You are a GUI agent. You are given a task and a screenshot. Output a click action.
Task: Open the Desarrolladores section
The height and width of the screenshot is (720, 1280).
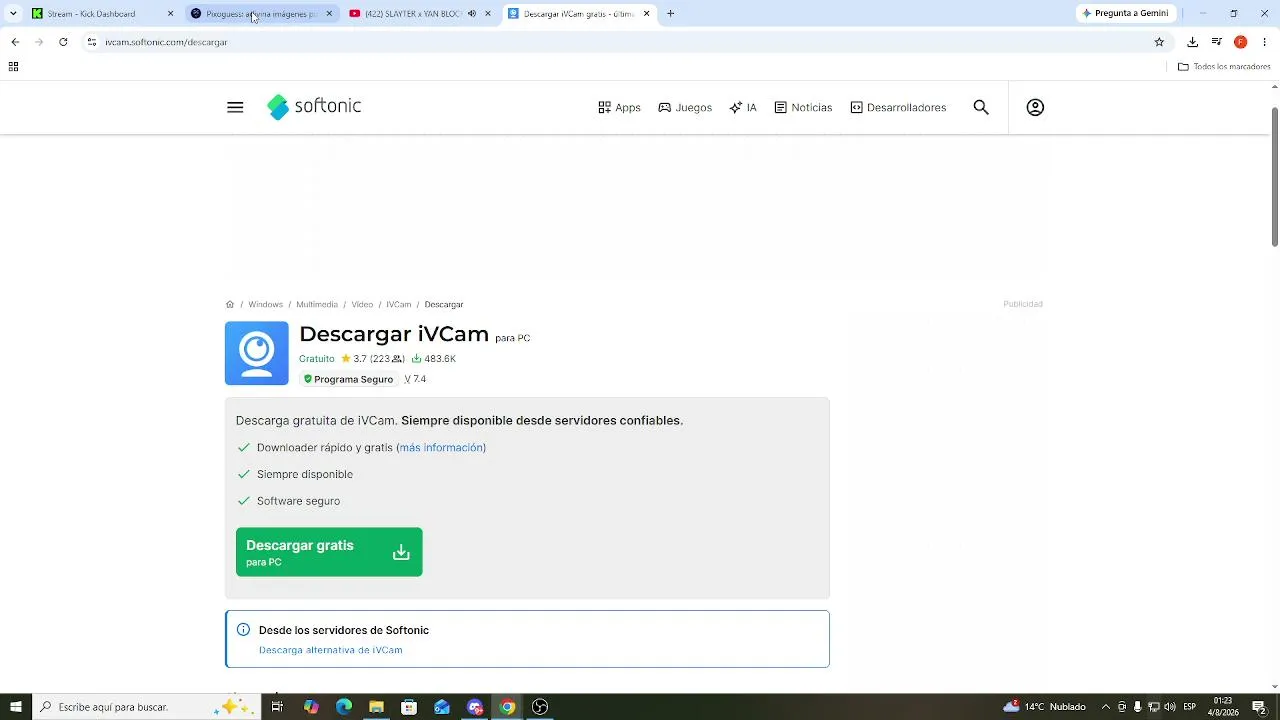click(898, 107)
